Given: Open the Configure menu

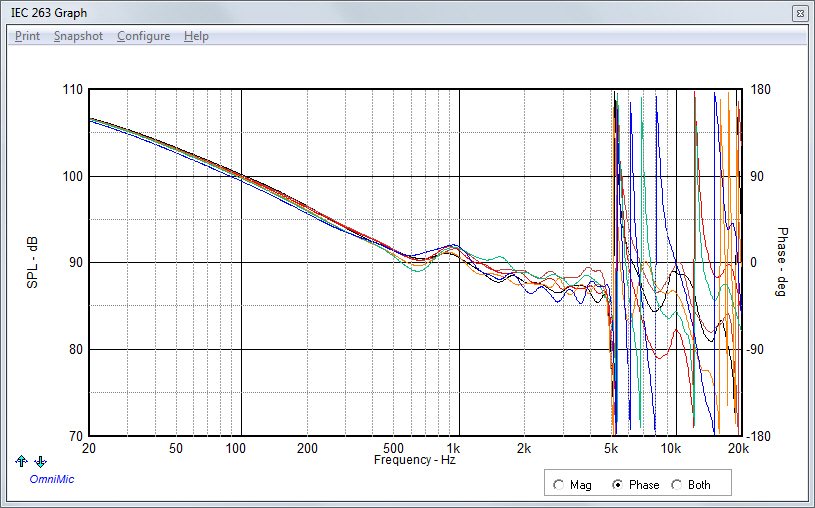Looking at the screenshot, I should point(143,36).
